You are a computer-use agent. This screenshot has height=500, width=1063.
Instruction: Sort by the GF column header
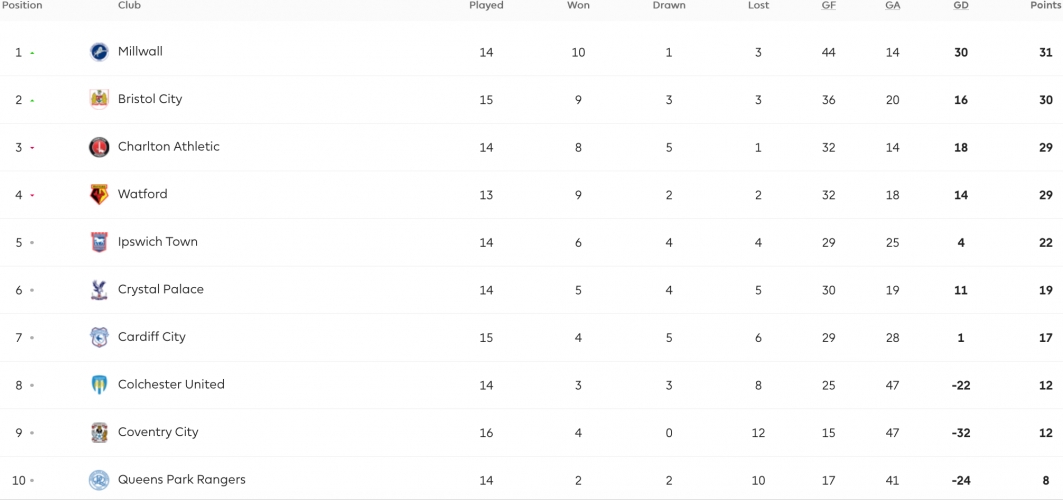828,5
